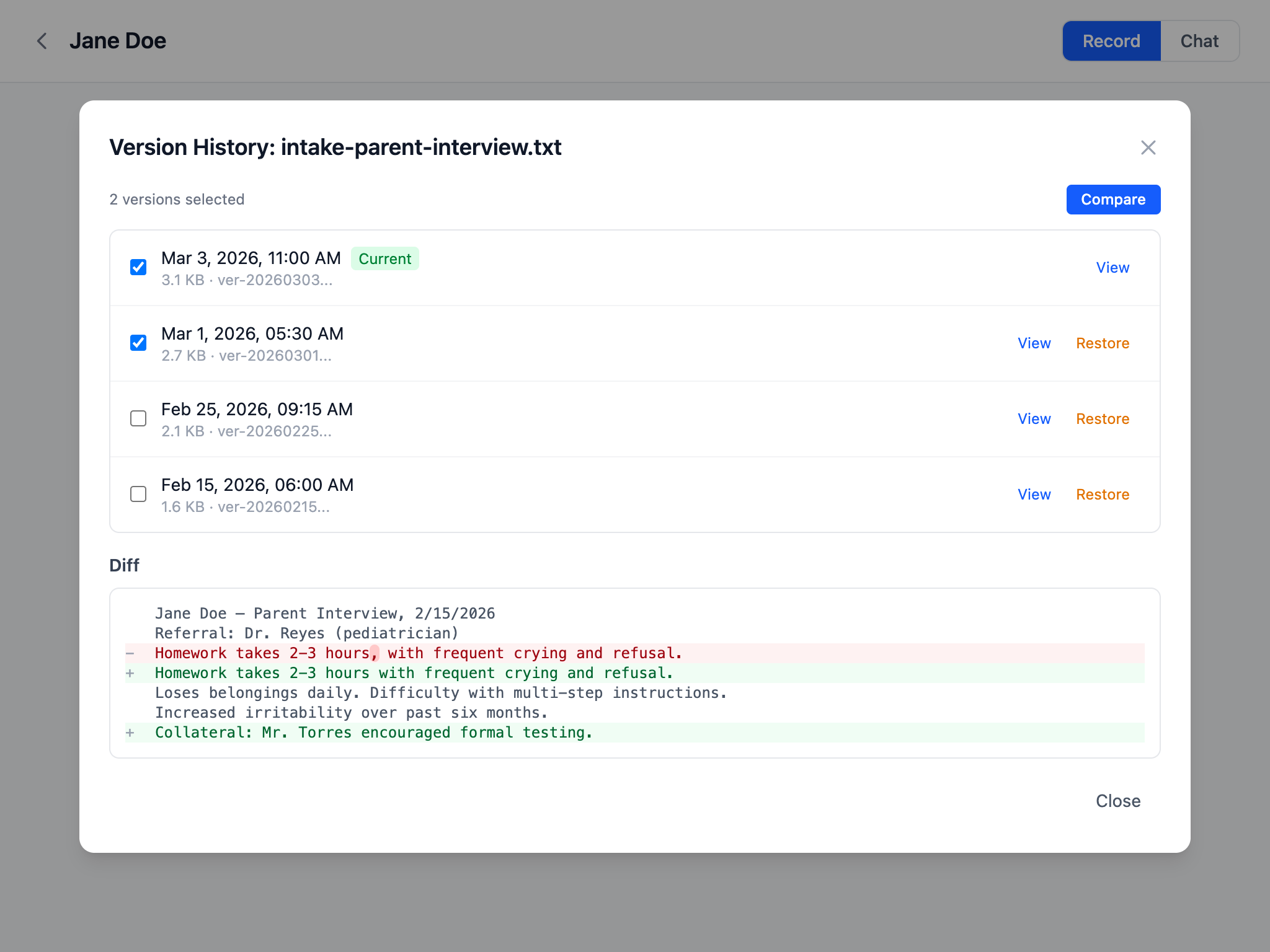Click Close at the bottom of the dialog
Screen dimensions: 1270x952
pos(1118,801)
